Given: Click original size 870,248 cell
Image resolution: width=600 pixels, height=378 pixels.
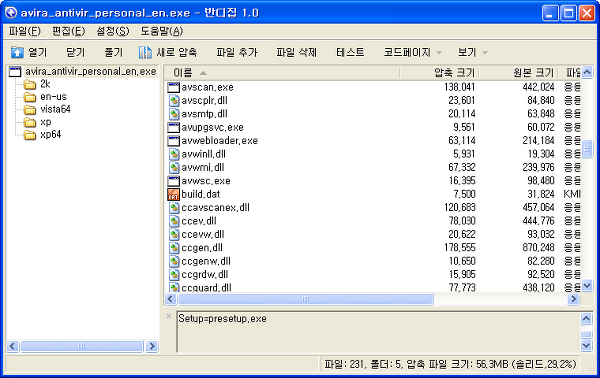Looking at the screenshot, I should tap(538, 248).
